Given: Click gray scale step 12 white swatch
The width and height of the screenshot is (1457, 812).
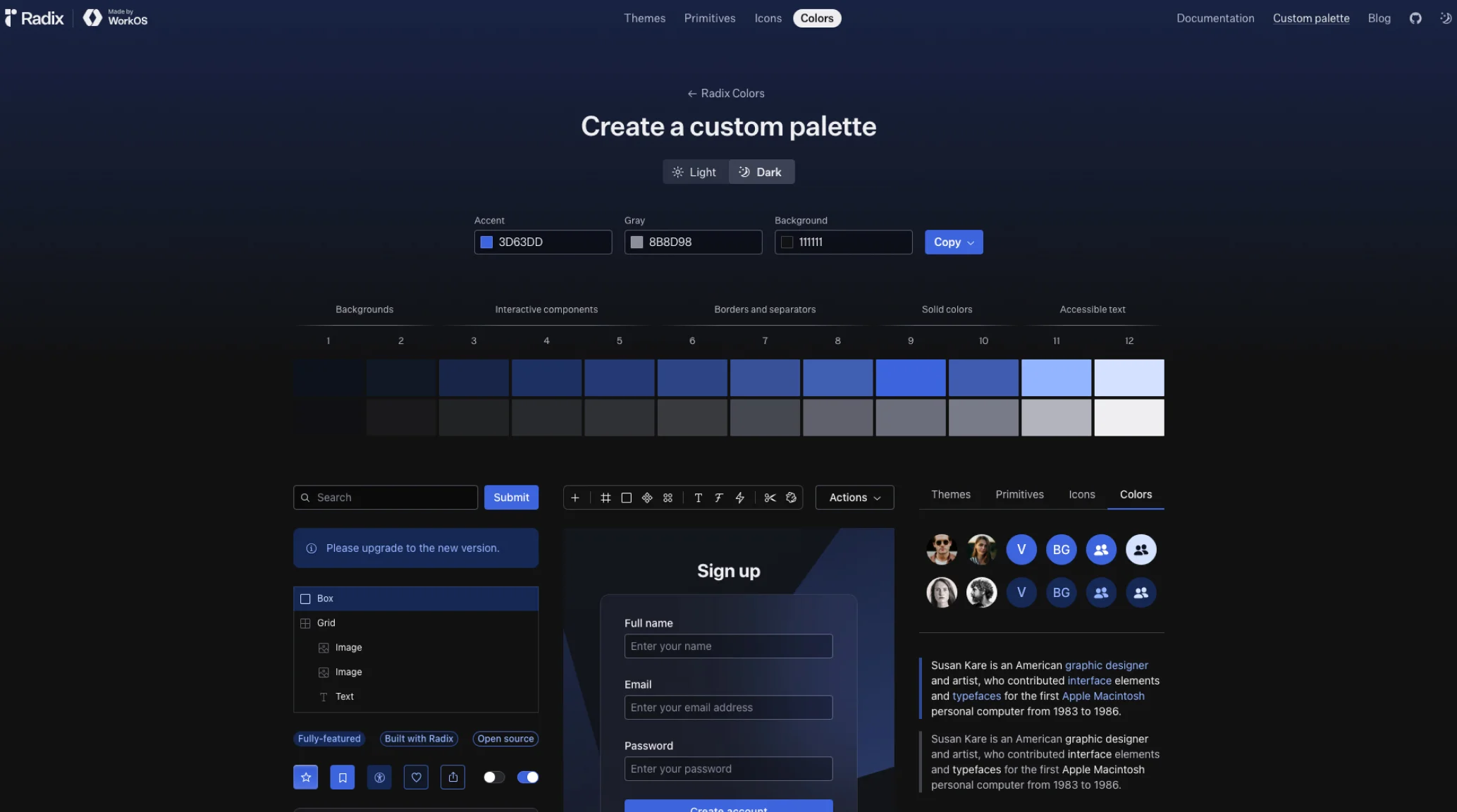Looking at the screenshot, I should 1129,418.
